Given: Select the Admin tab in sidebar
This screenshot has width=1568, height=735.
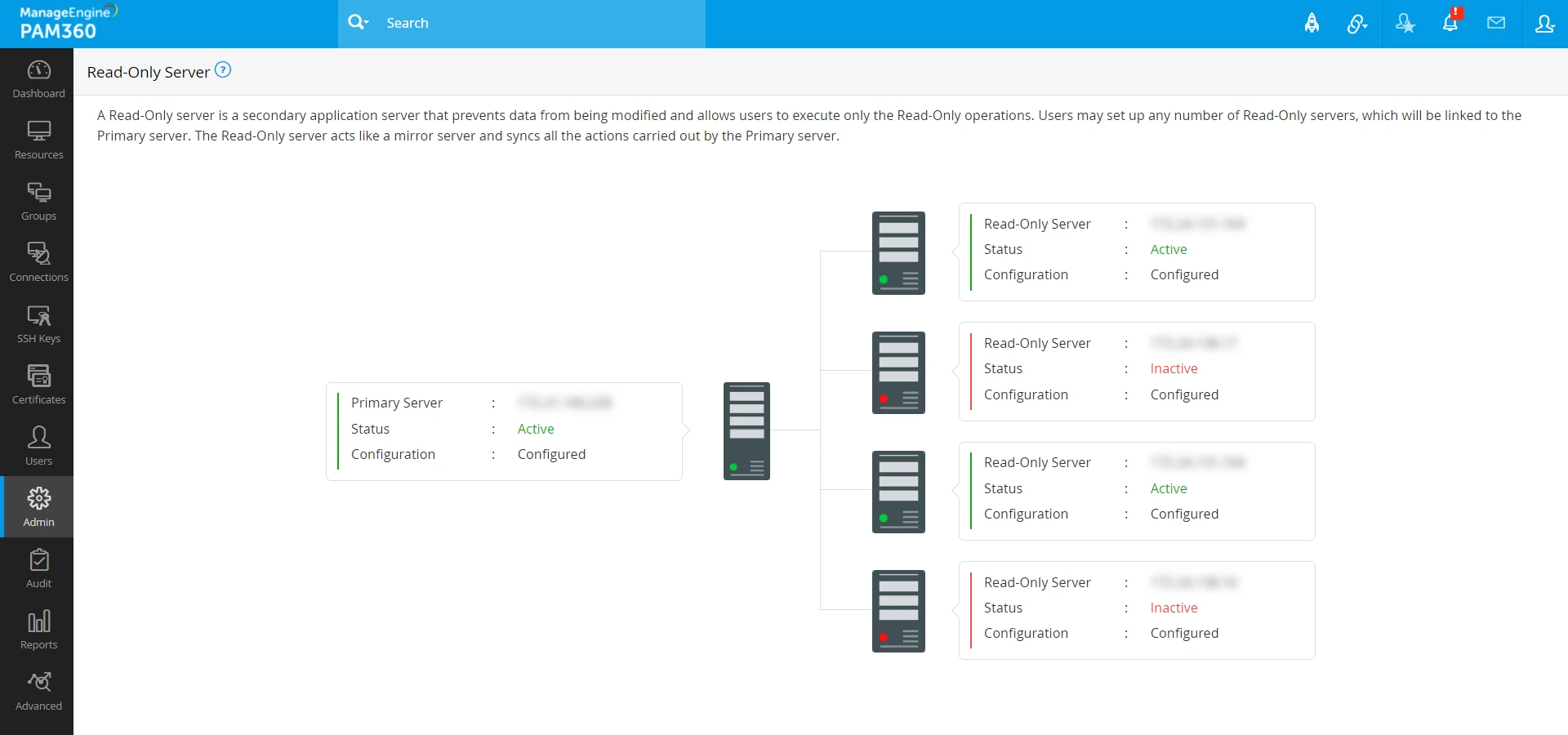Looking at the screenshot, I should 38,507.
